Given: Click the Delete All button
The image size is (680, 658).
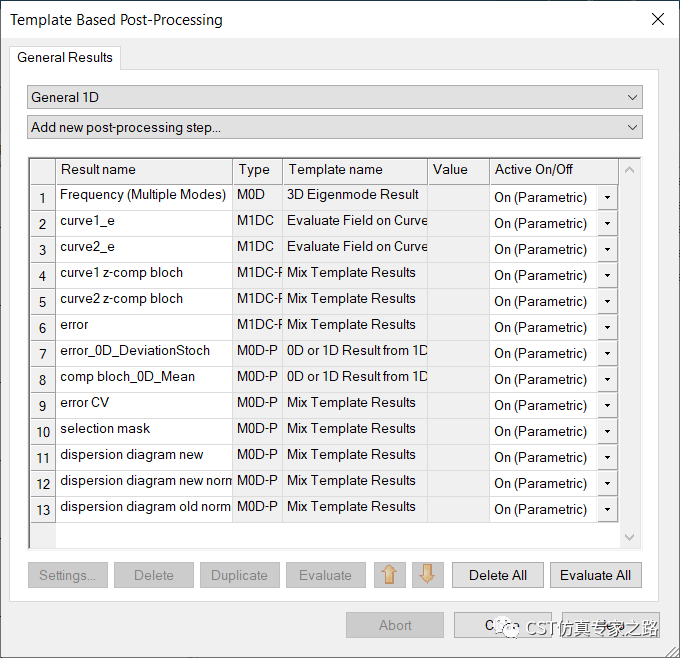Looking at the screenshot, I should [x=497, y=575].
